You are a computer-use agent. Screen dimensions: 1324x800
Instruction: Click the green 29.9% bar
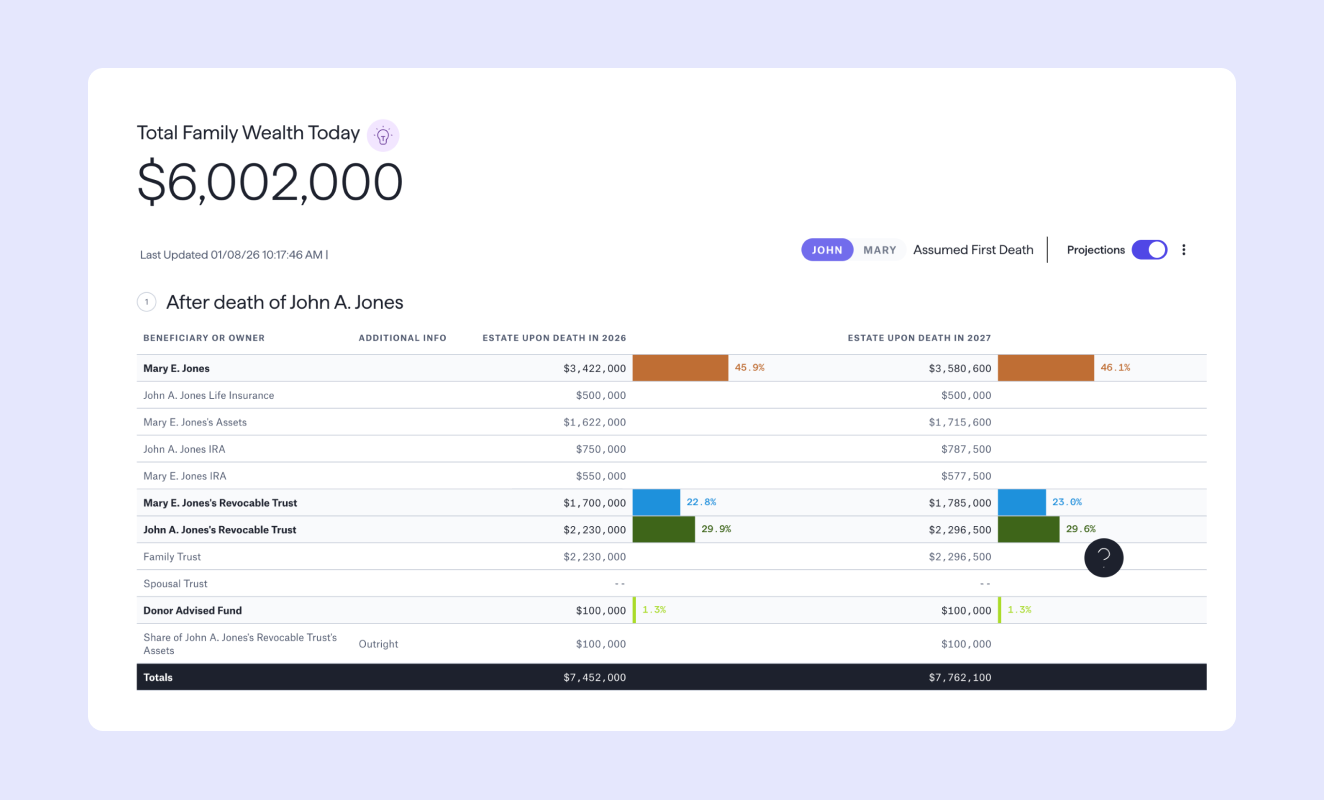(664, 529)
